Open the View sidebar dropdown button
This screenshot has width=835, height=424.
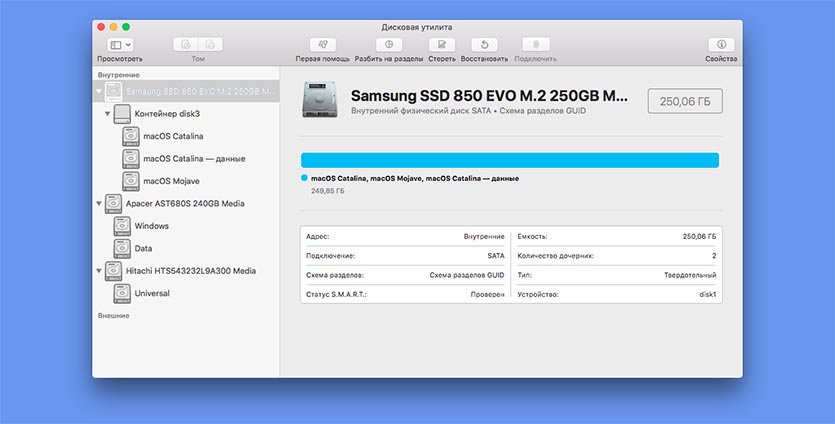tap(120, 45)
